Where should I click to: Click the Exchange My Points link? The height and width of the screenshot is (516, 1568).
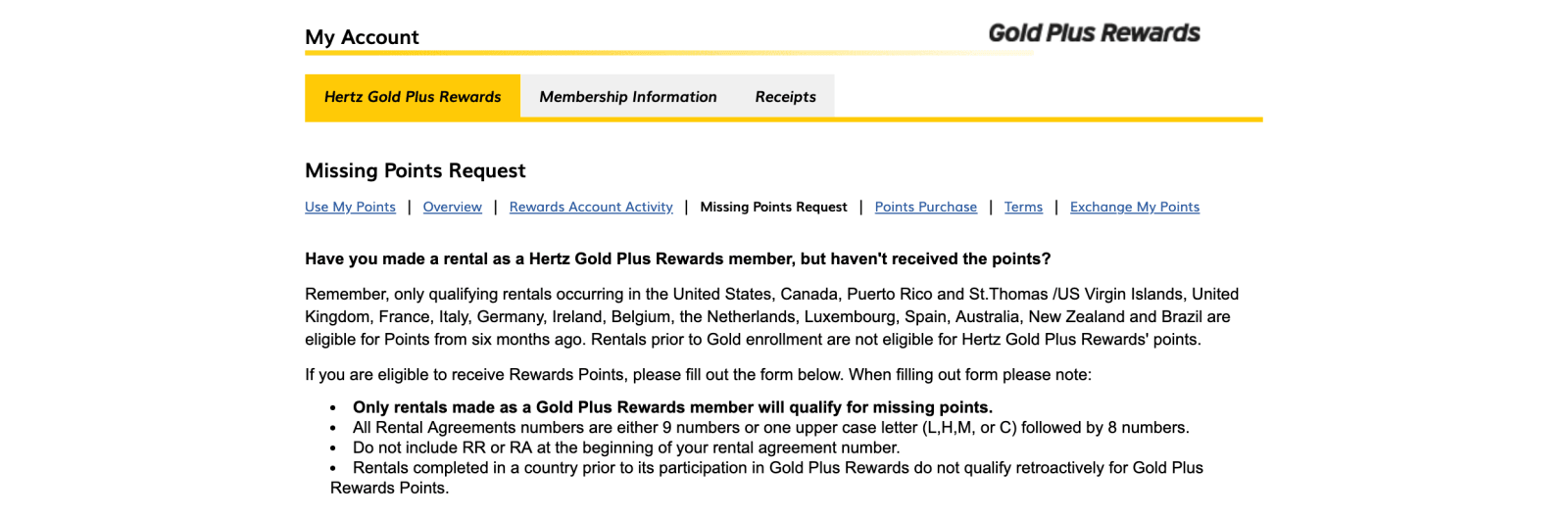(1135, 207)
